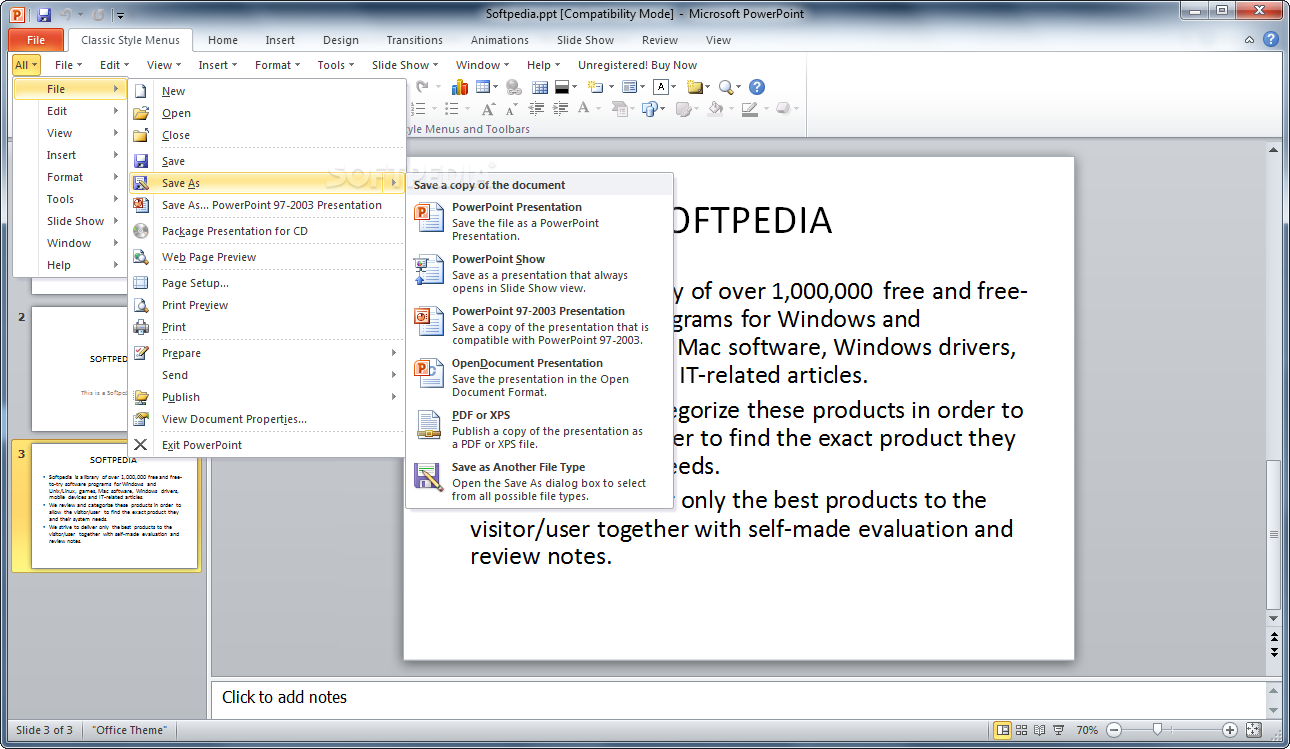The width and height of the screenshot is (1290, 749).
Task: Click the Arrange shapes icon
Action: point(650,109)
